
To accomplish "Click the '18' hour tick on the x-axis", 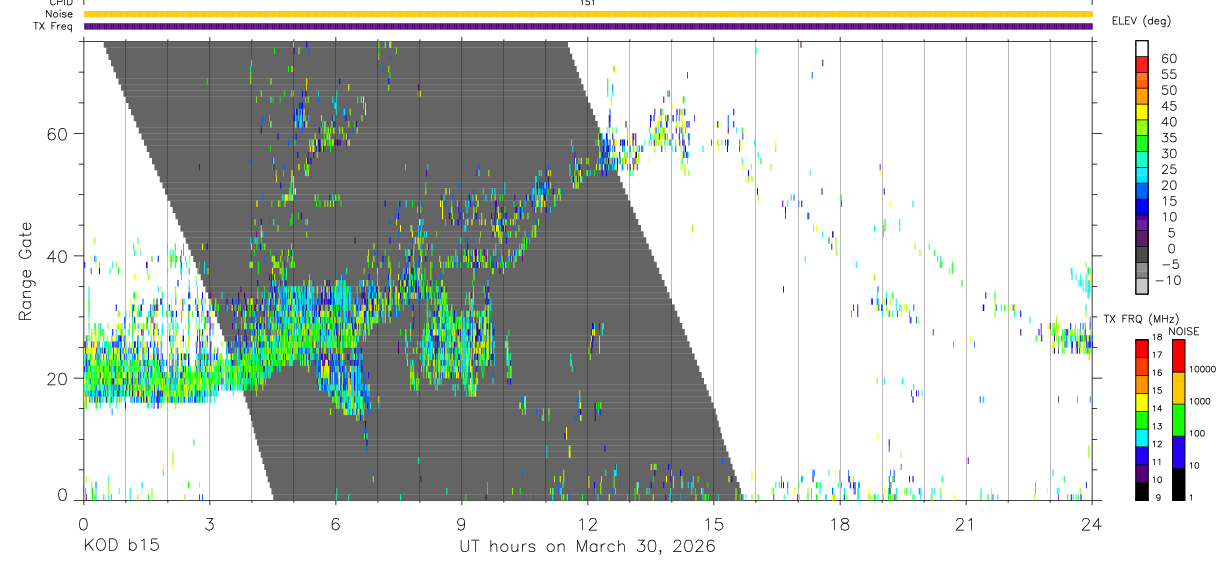I will point(840,523).
